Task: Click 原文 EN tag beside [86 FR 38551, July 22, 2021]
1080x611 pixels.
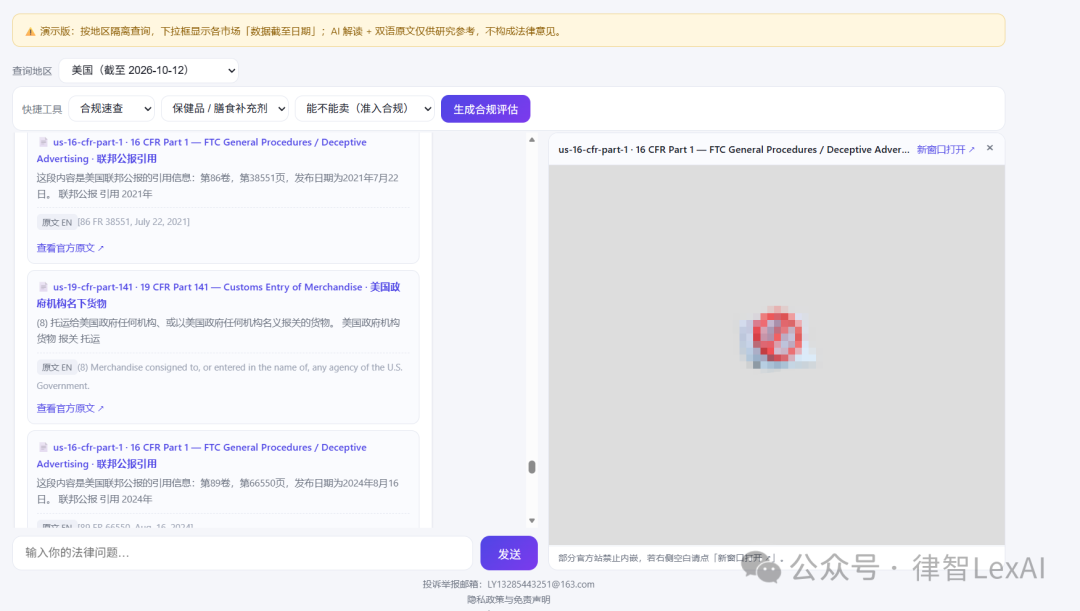Action: [x=56, y=222]
